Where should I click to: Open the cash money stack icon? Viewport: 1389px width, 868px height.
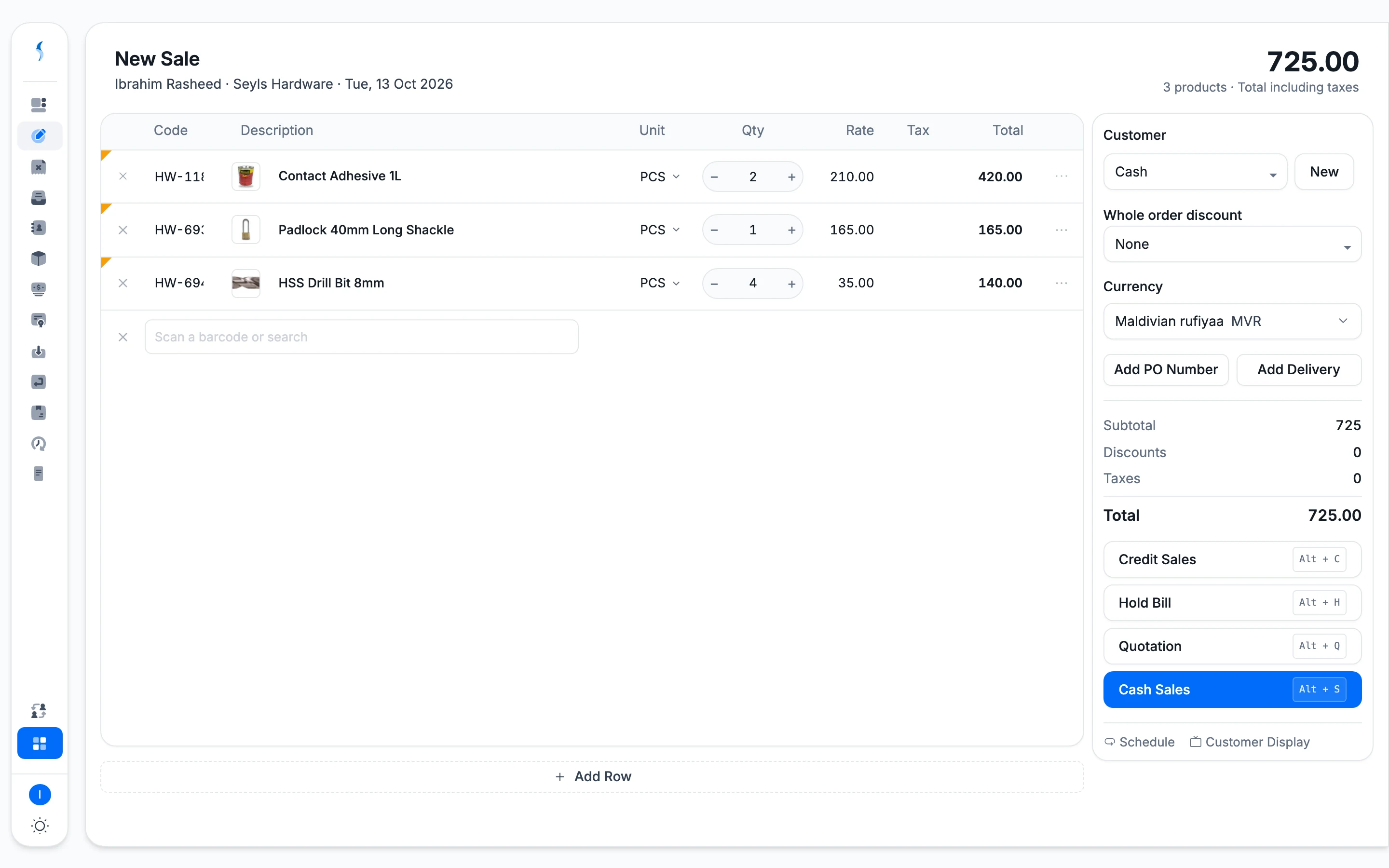39,289
